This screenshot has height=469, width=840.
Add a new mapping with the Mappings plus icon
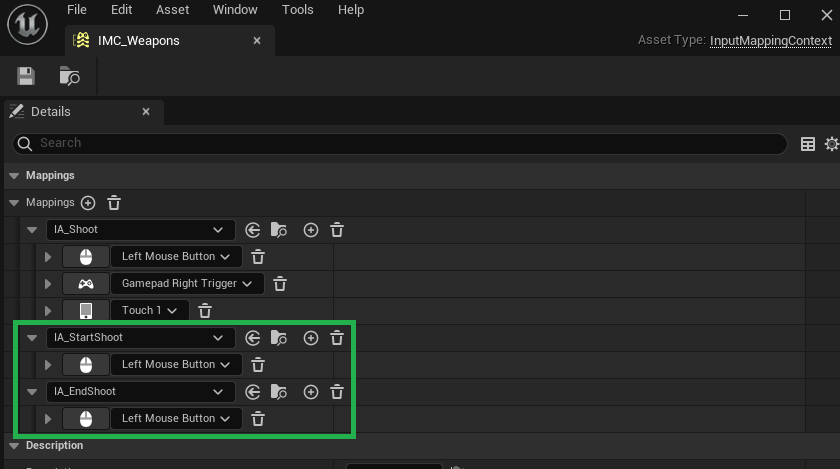pos(88,203)
